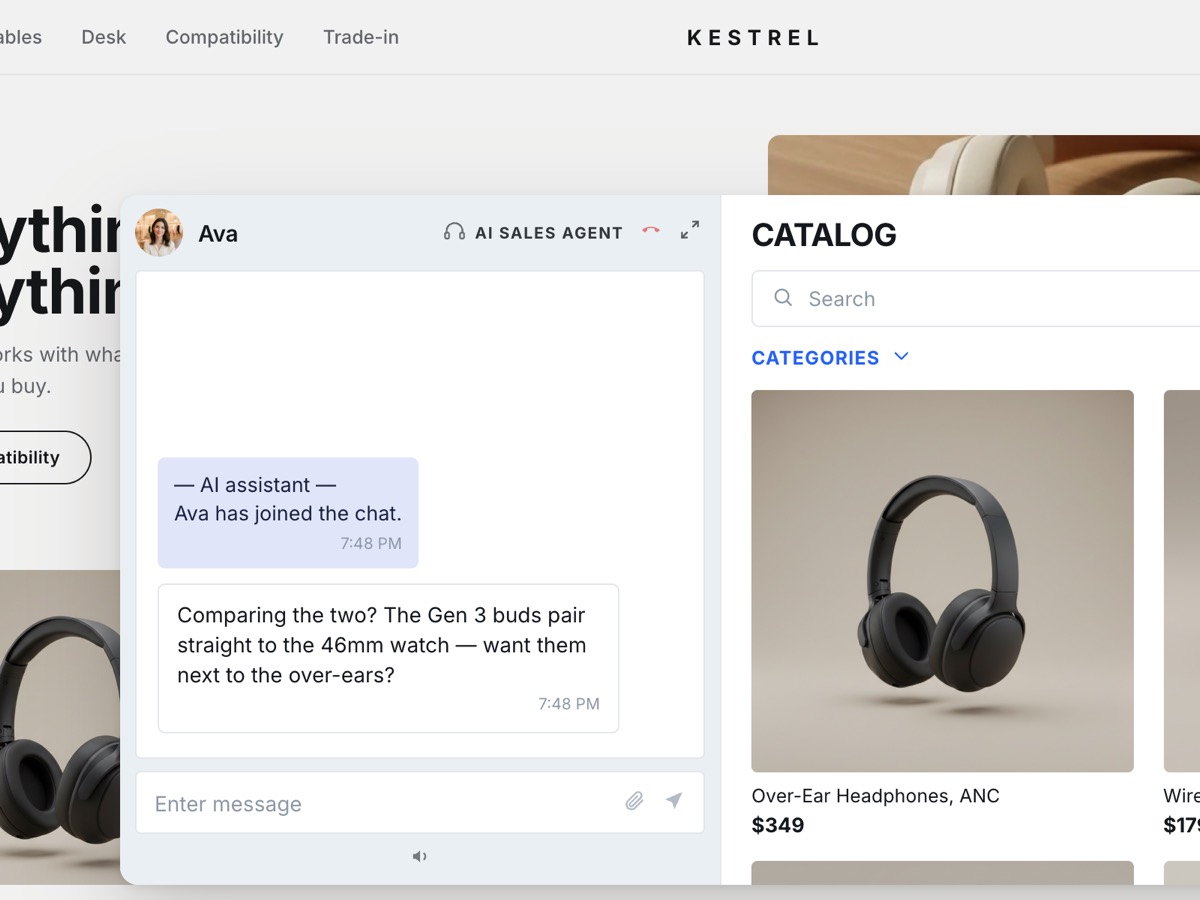Open the Over-Ear Headphones product image
Viewport: 1200px width, 900px height.
pyautogui.click(x=943, y=581)
